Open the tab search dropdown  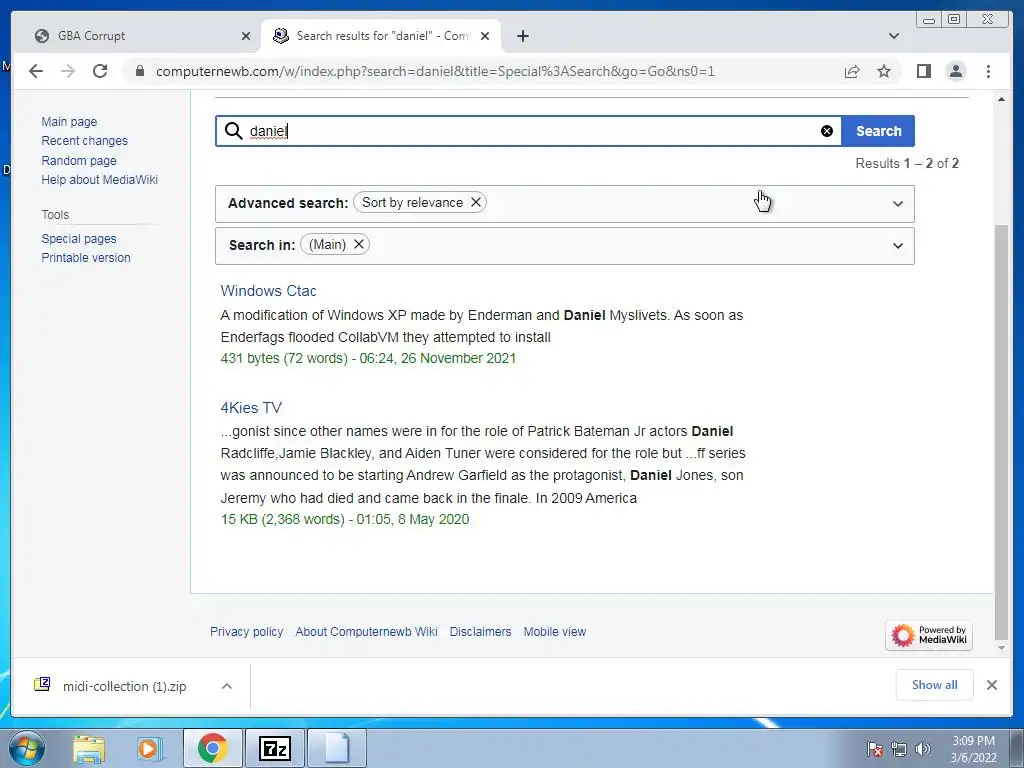coord(894,36)
